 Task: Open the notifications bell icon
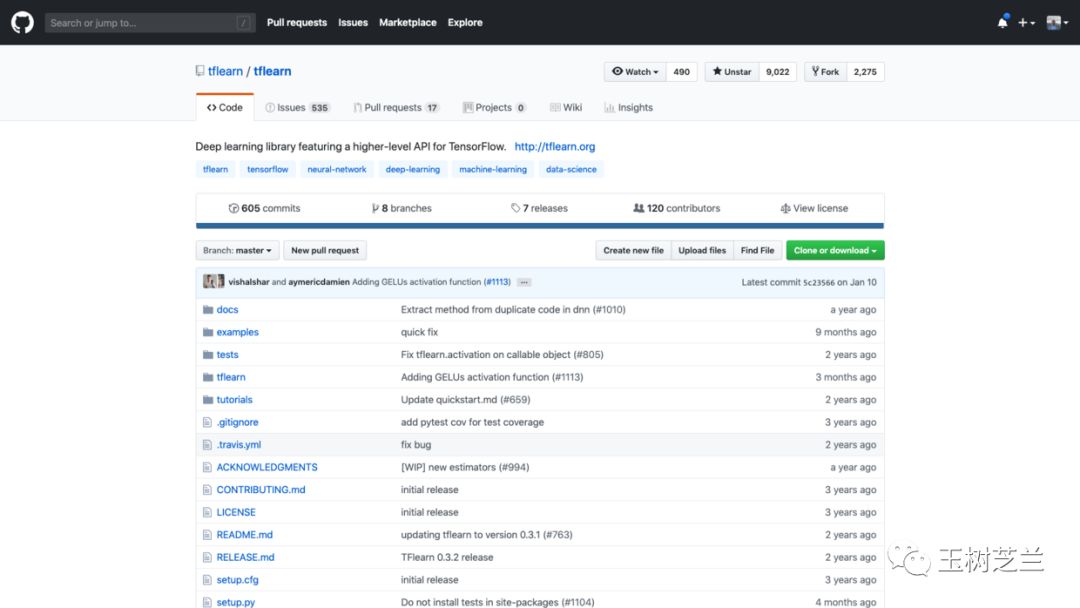tap(1002, 22)
